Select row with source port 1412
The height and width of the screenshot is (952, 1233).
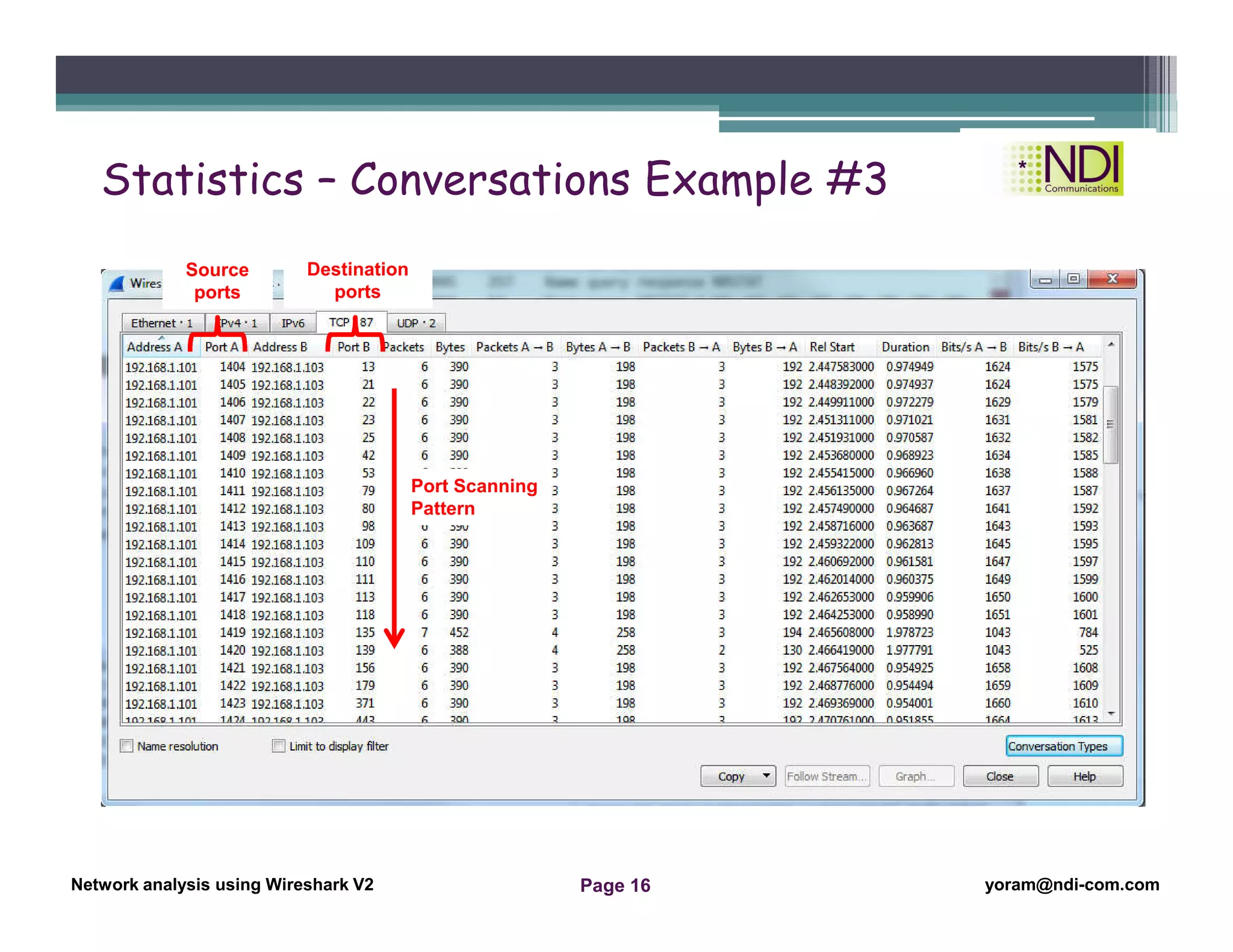[x=612, y=509]
